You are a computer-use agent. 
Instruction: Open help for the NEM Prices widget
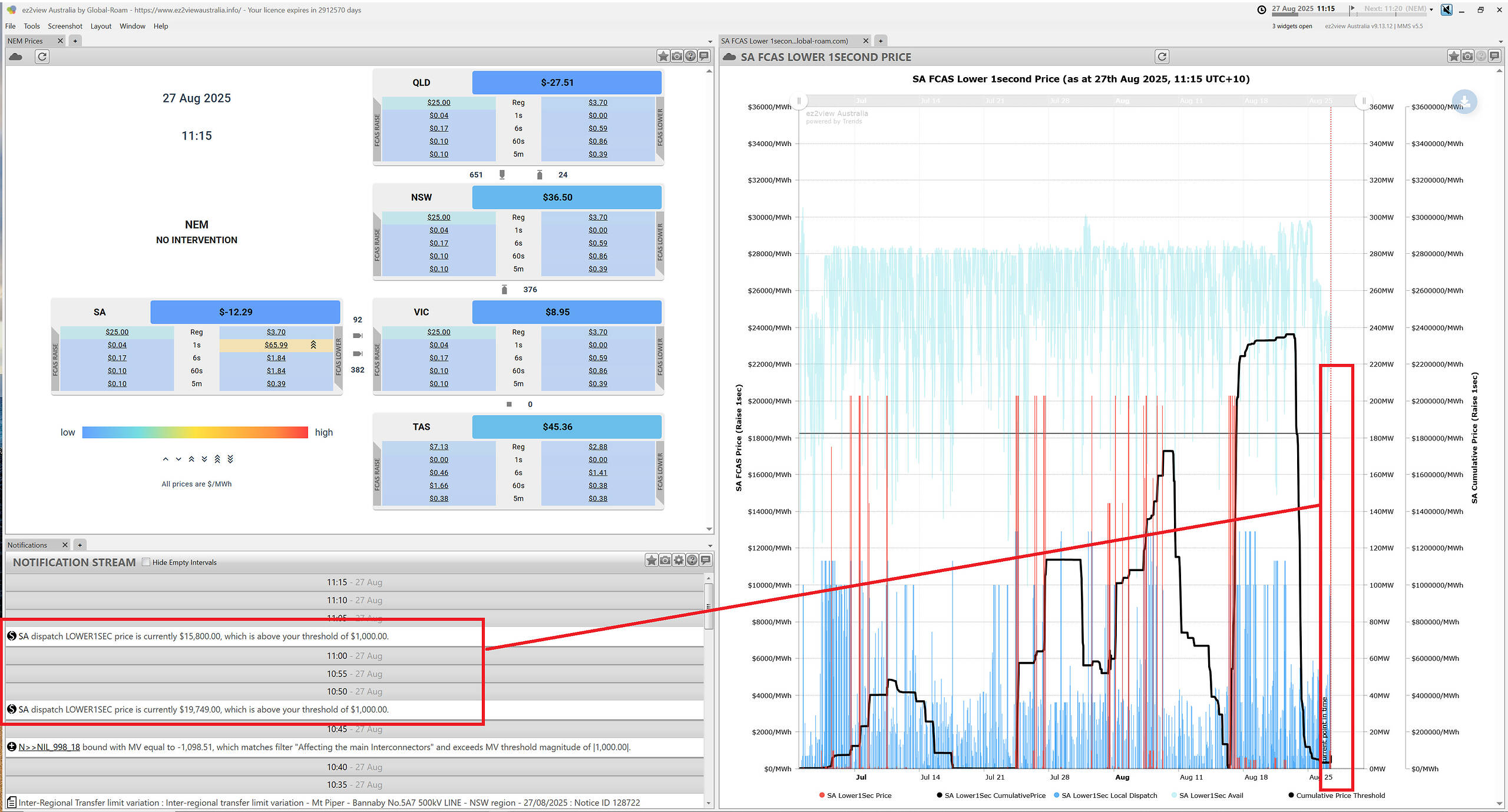(690, 56)
